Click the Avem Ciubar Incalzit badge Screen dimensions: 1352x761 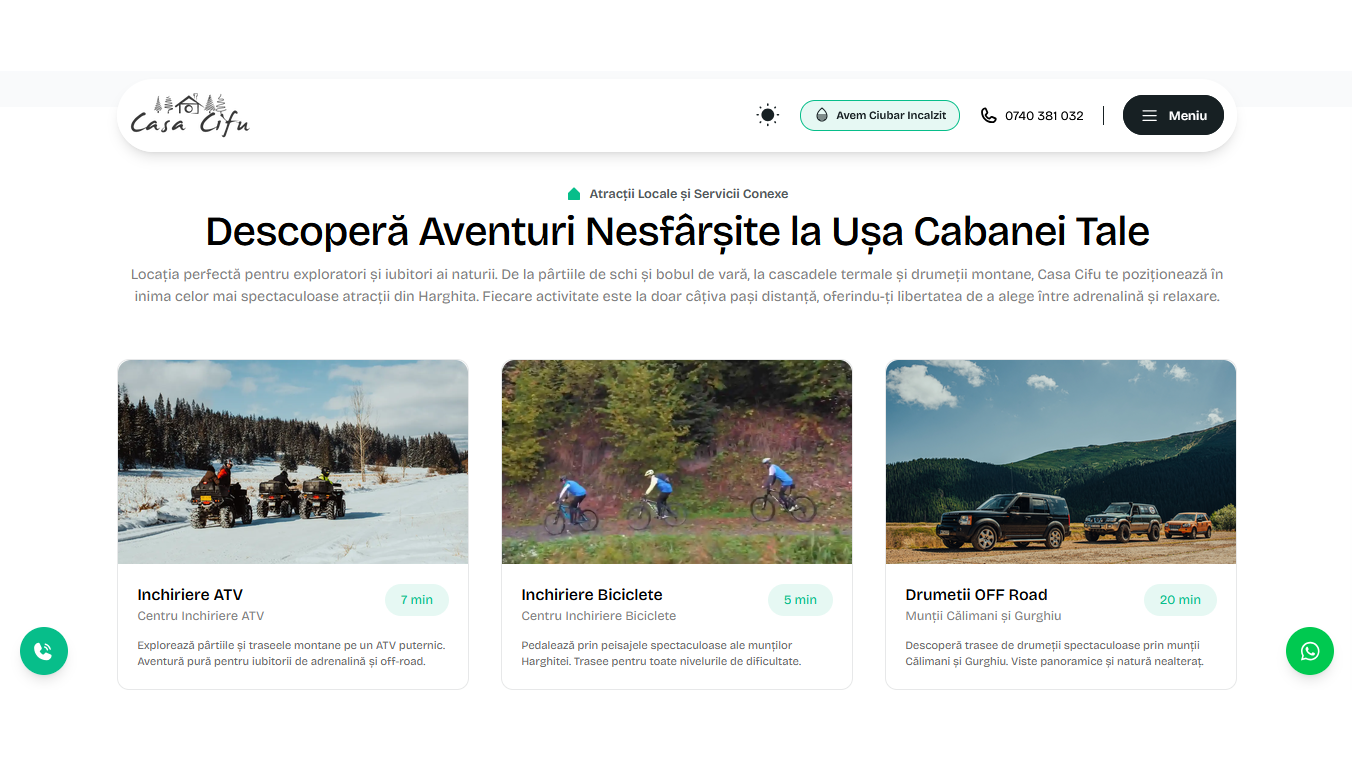(x=880, y=115)
